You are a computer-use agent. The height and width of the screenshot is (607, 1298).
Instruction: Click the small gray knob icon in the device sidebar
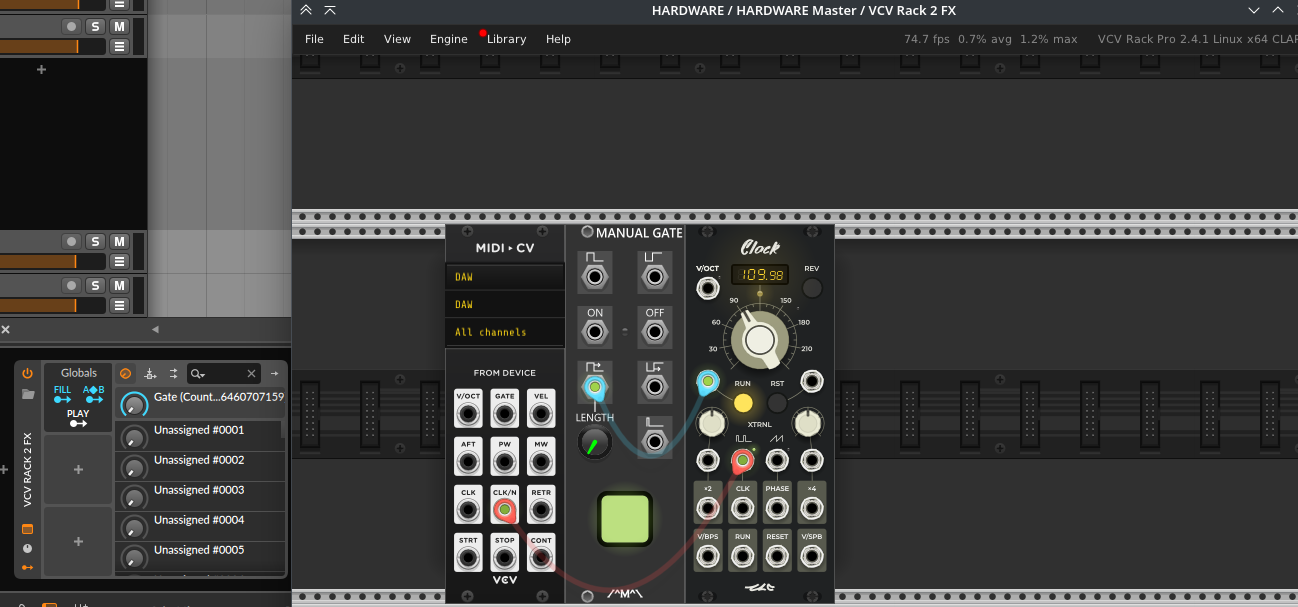[27, 548]
